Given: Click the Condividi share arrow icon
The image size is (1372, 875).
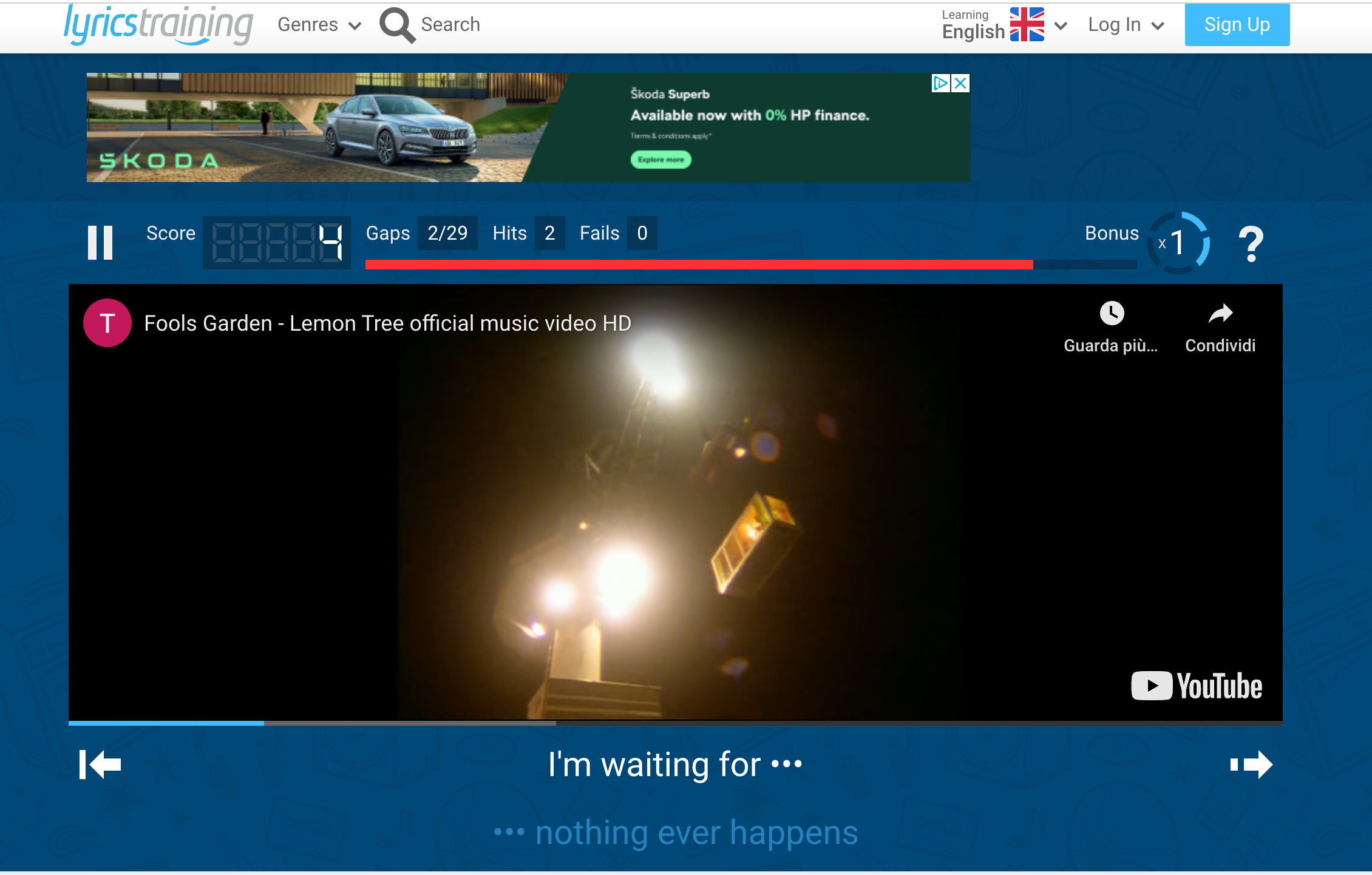Looking at the screenshot, I should point(1220,314).
